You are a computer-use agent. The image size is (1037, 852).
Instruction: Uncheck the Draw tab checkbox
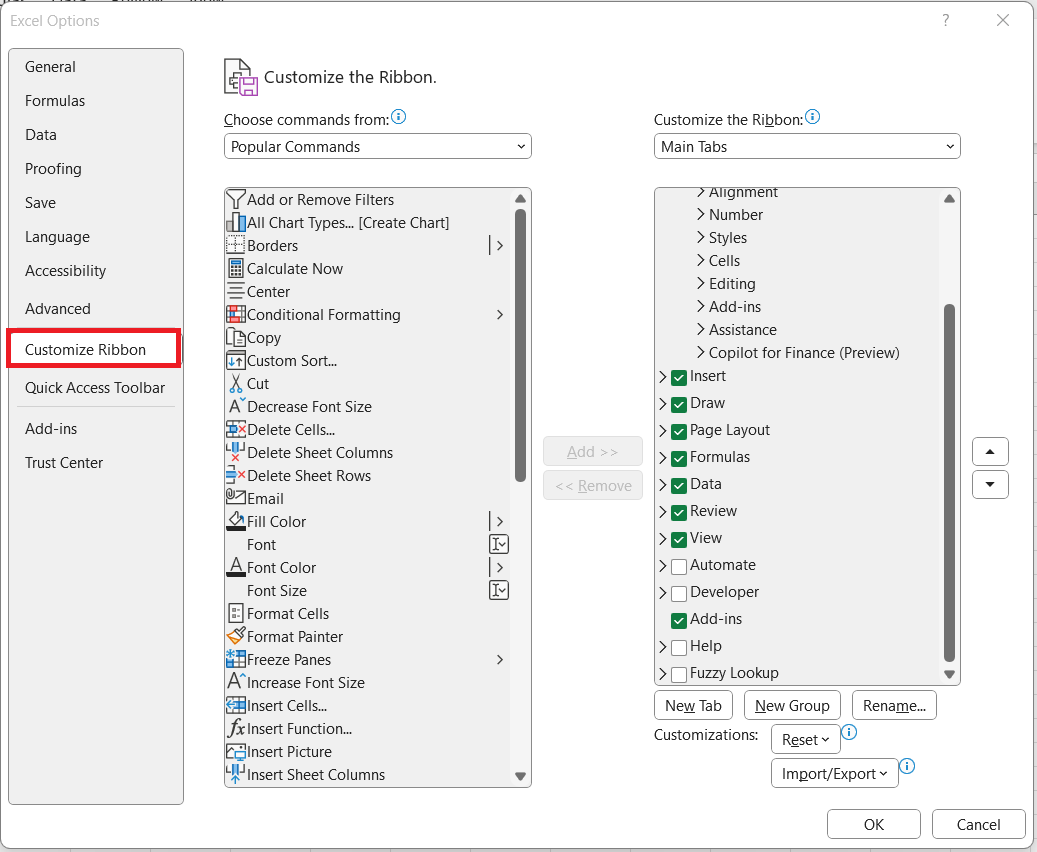(x=679, y=404)
